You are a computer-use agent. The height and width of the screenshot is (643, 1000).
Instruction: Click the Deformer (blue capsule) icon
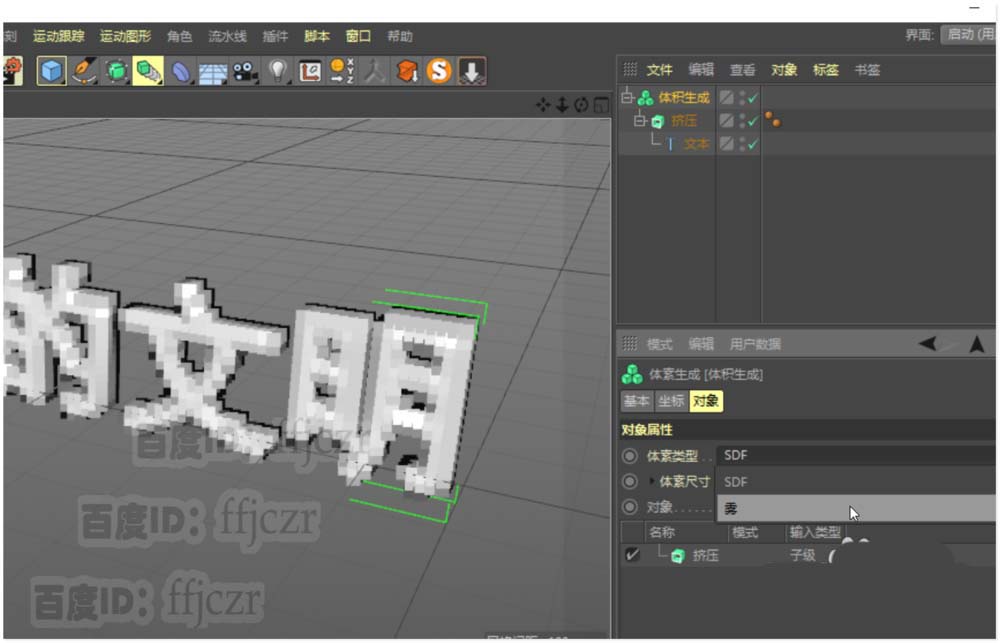coord(181,71)
